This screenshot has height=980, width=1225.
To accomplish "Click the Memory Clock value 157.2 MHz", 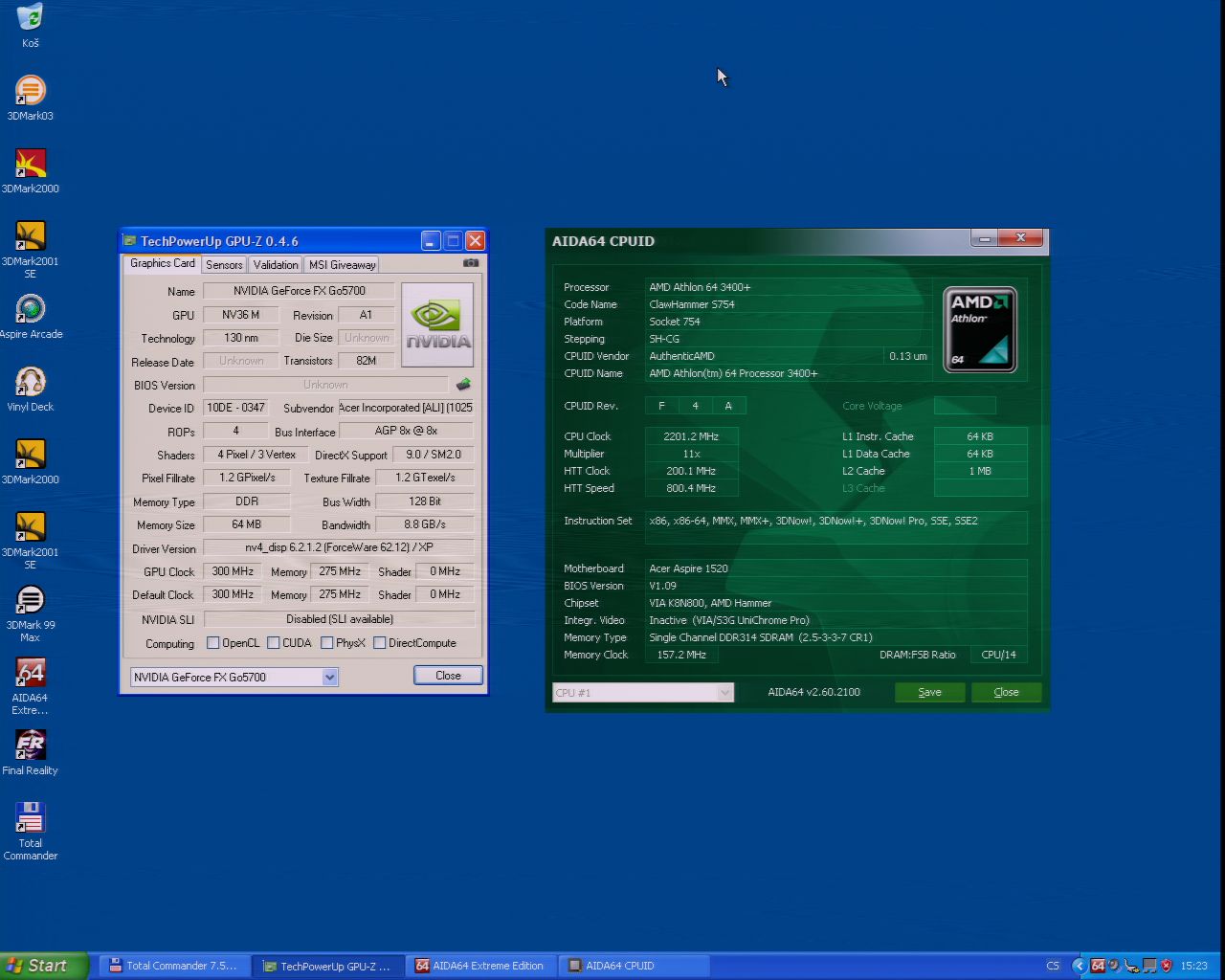I will 681,655.
